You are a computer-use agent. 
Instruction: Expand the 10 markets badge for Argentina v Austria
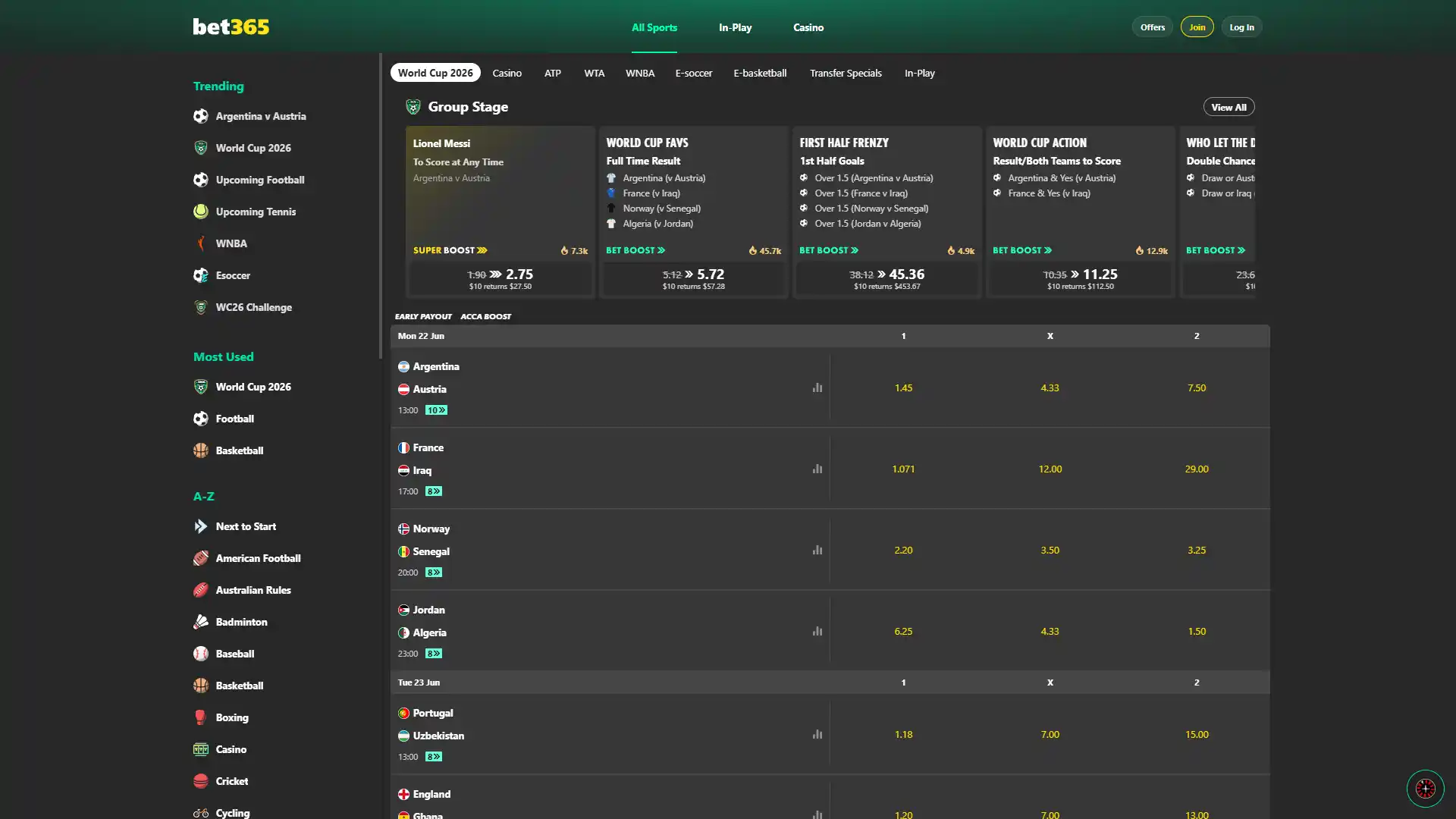pyautogui.click(x=436, y=410)
